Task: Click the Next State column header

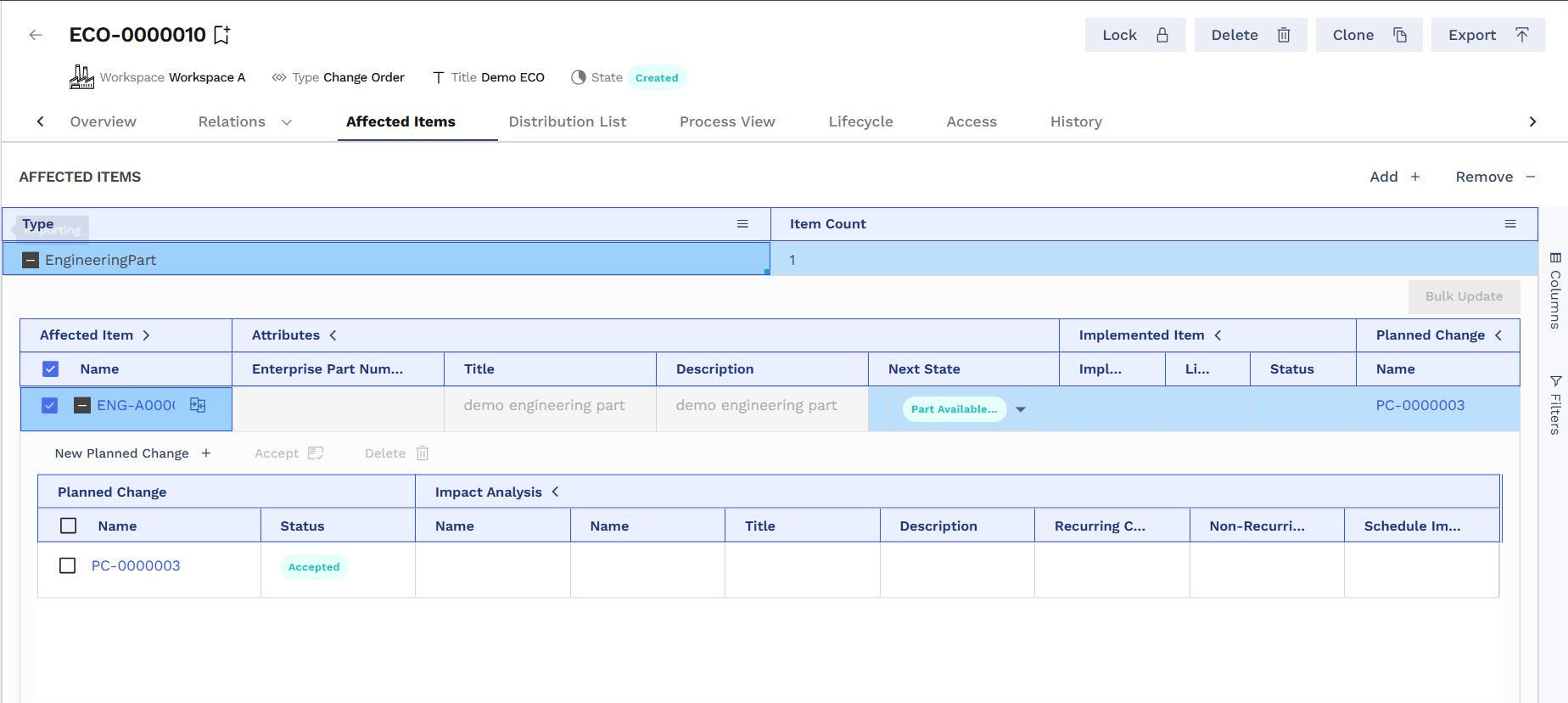Action: [924, 369]
